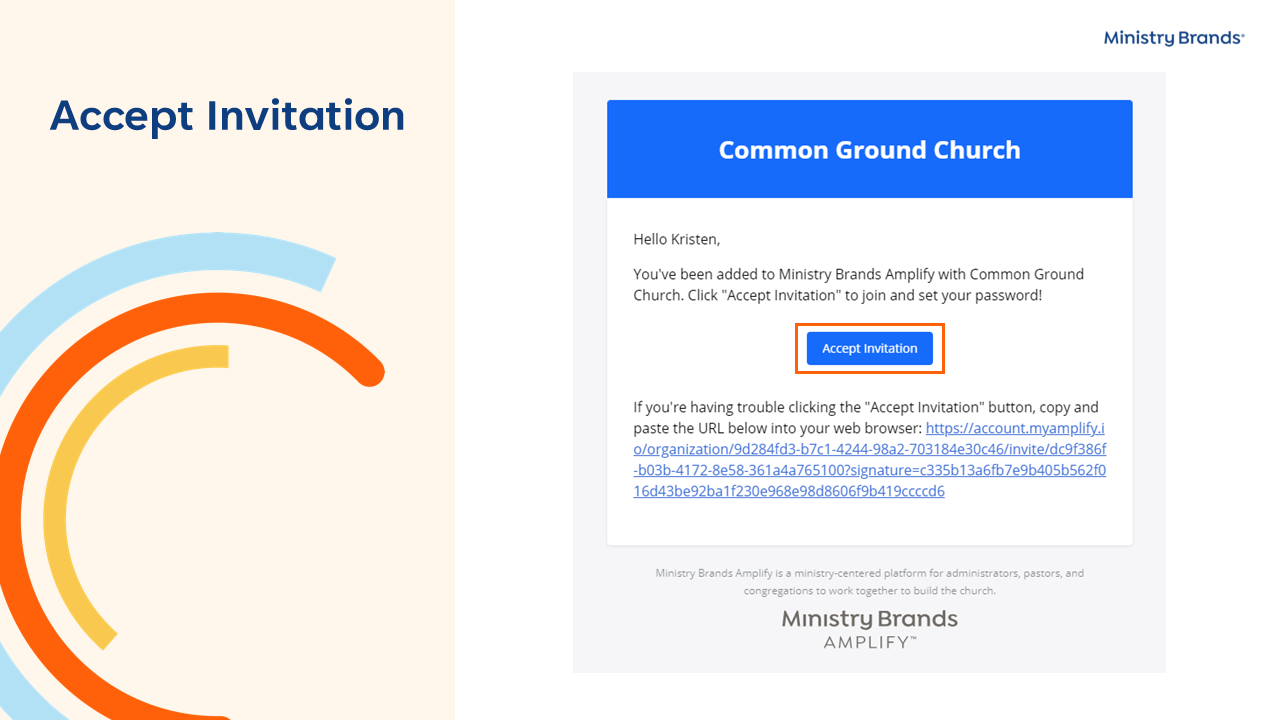Click the AMPLIFY trademark text in footer
This screenshot has width=1280, height=720.
869,642
